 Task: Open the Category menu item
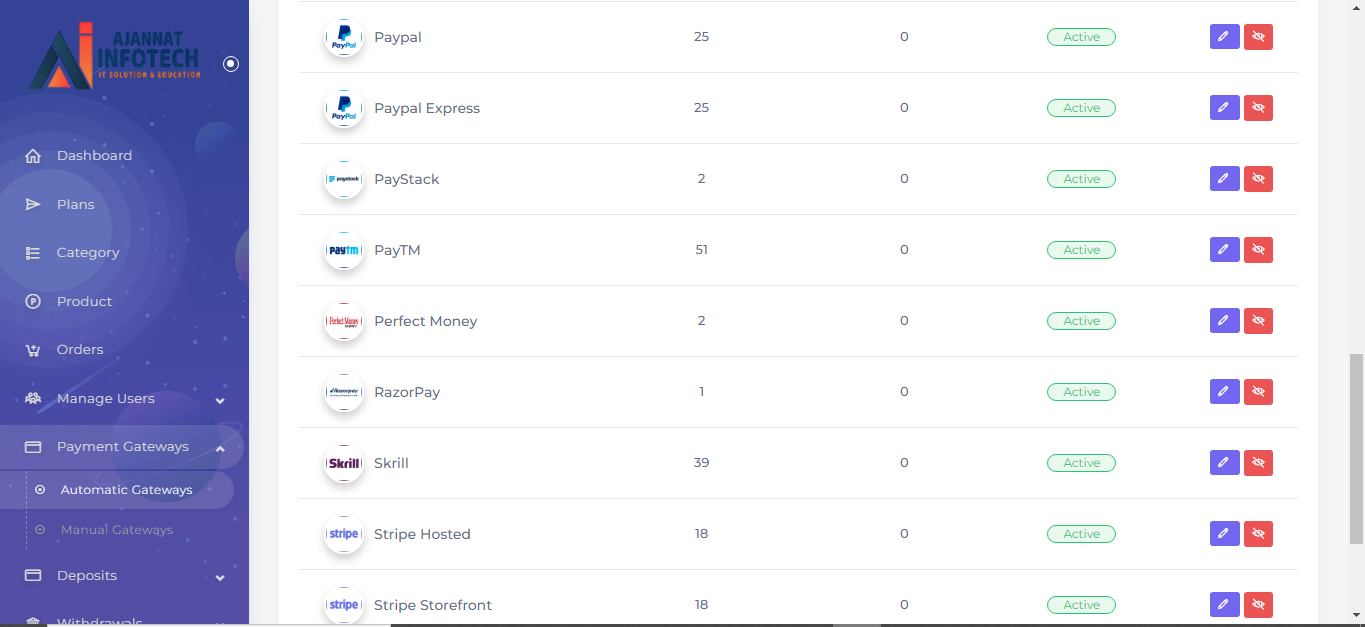pos(88,253)
